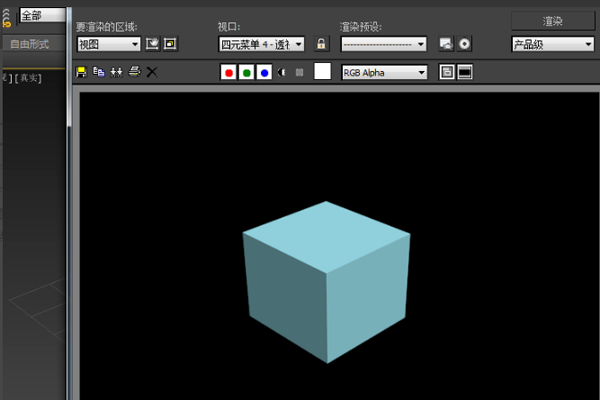Toggle the green channel button
Image resolution: width=600 pixels, height=400 pixels.
246,72
